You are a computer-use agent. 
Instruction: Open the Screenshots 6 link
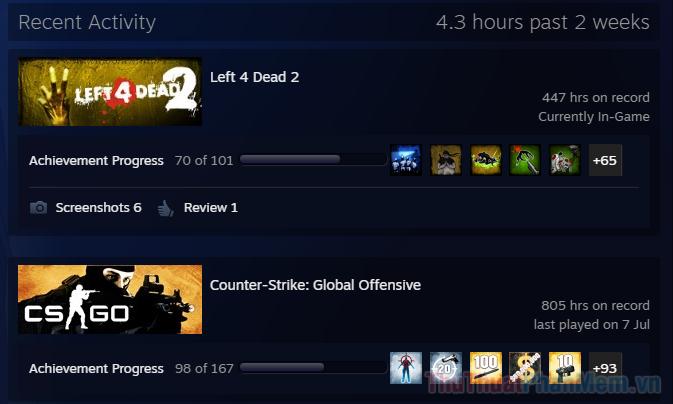point(98,208)
